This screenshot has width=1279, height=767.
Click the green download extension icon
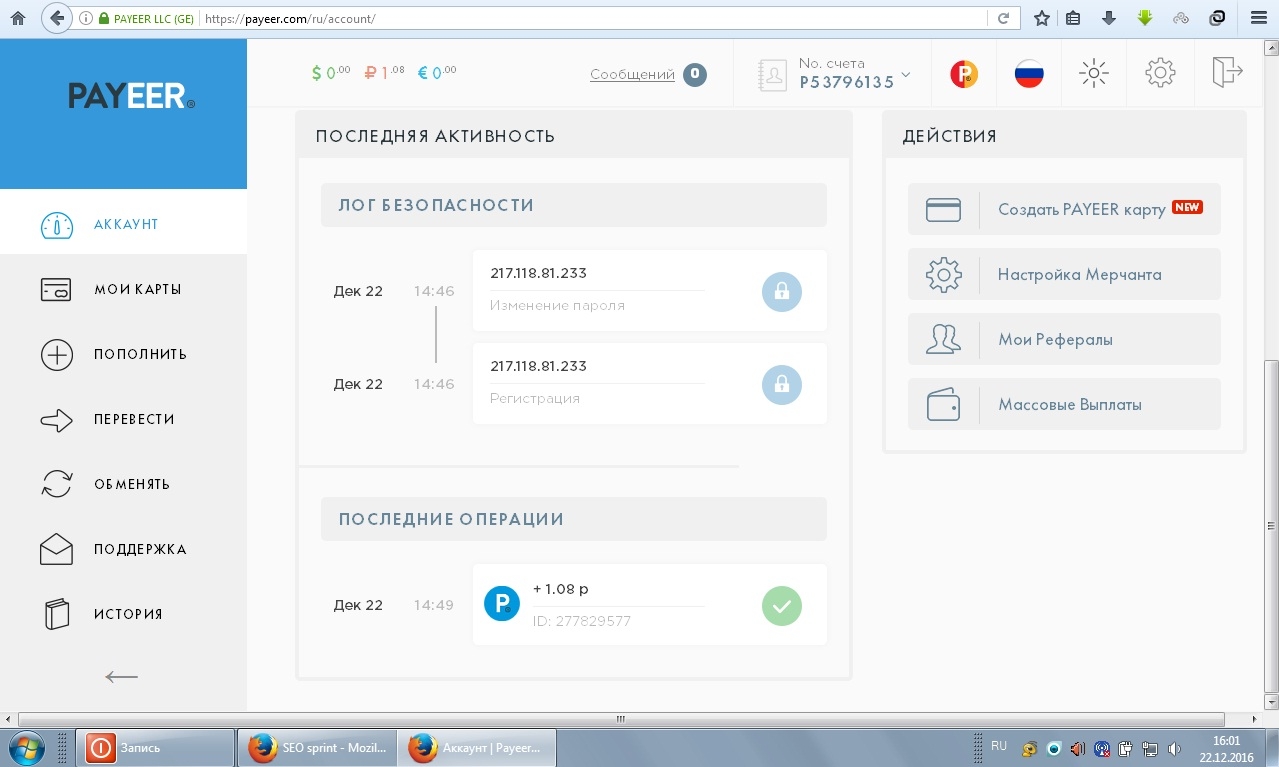tap(1145, 18)
